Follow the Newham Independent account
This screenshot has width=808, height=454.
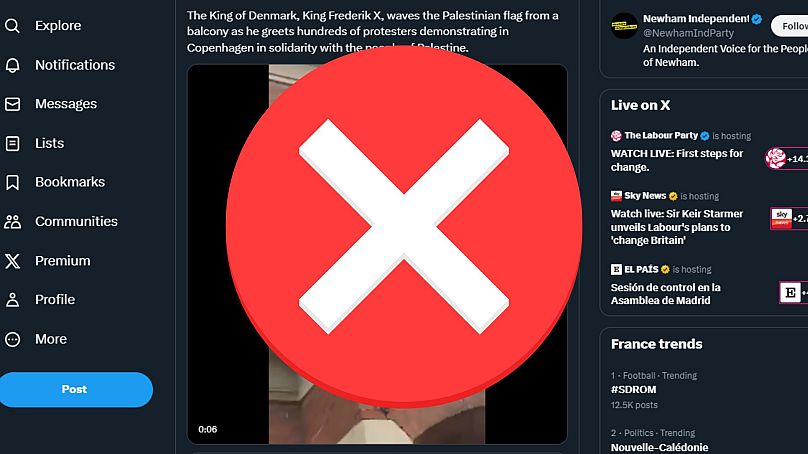789,26
